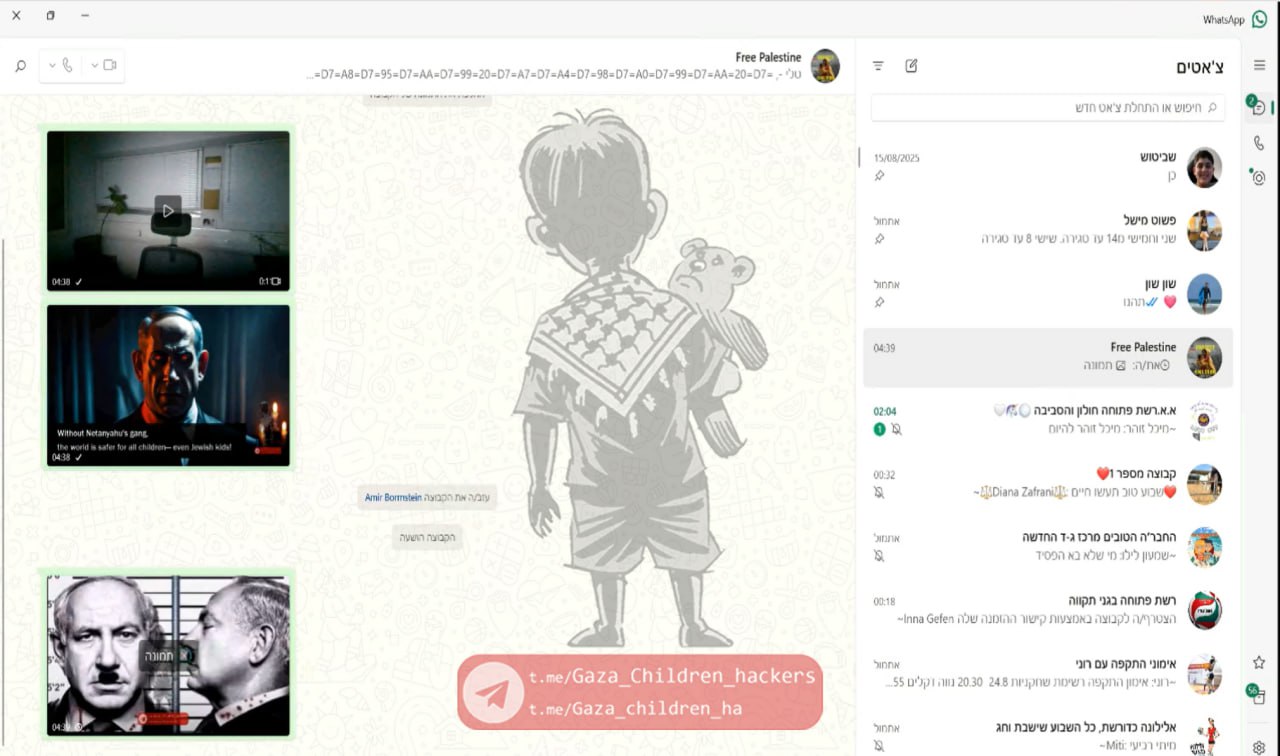Open the Netanyahu image with the English caption
Image resolution: width=1280 pixels, height=756 pixels.
coord(168,385)
